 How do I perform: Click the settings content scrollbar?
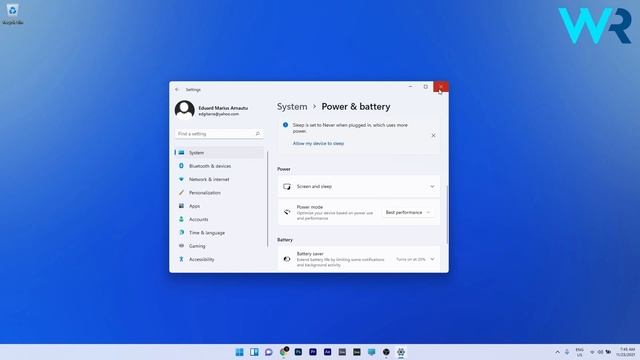447,215
